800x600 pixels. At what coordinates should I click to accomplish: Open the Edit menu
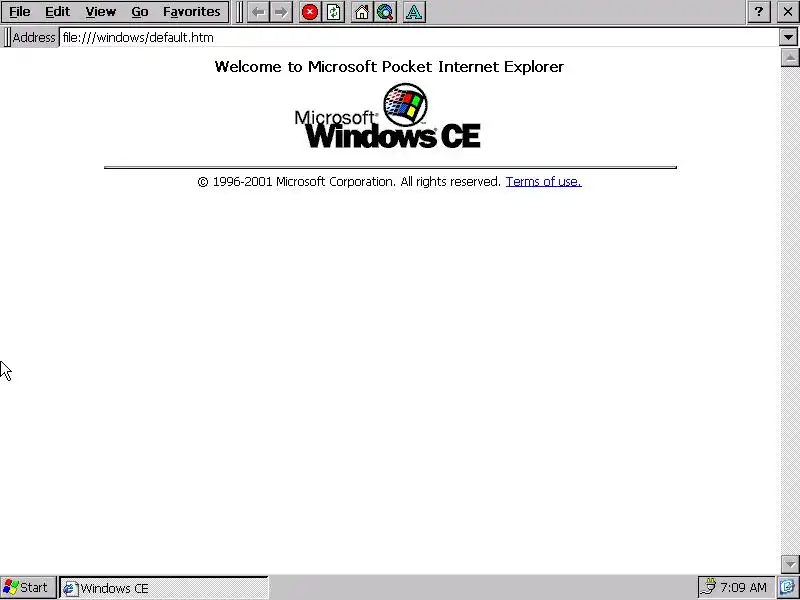57,12
